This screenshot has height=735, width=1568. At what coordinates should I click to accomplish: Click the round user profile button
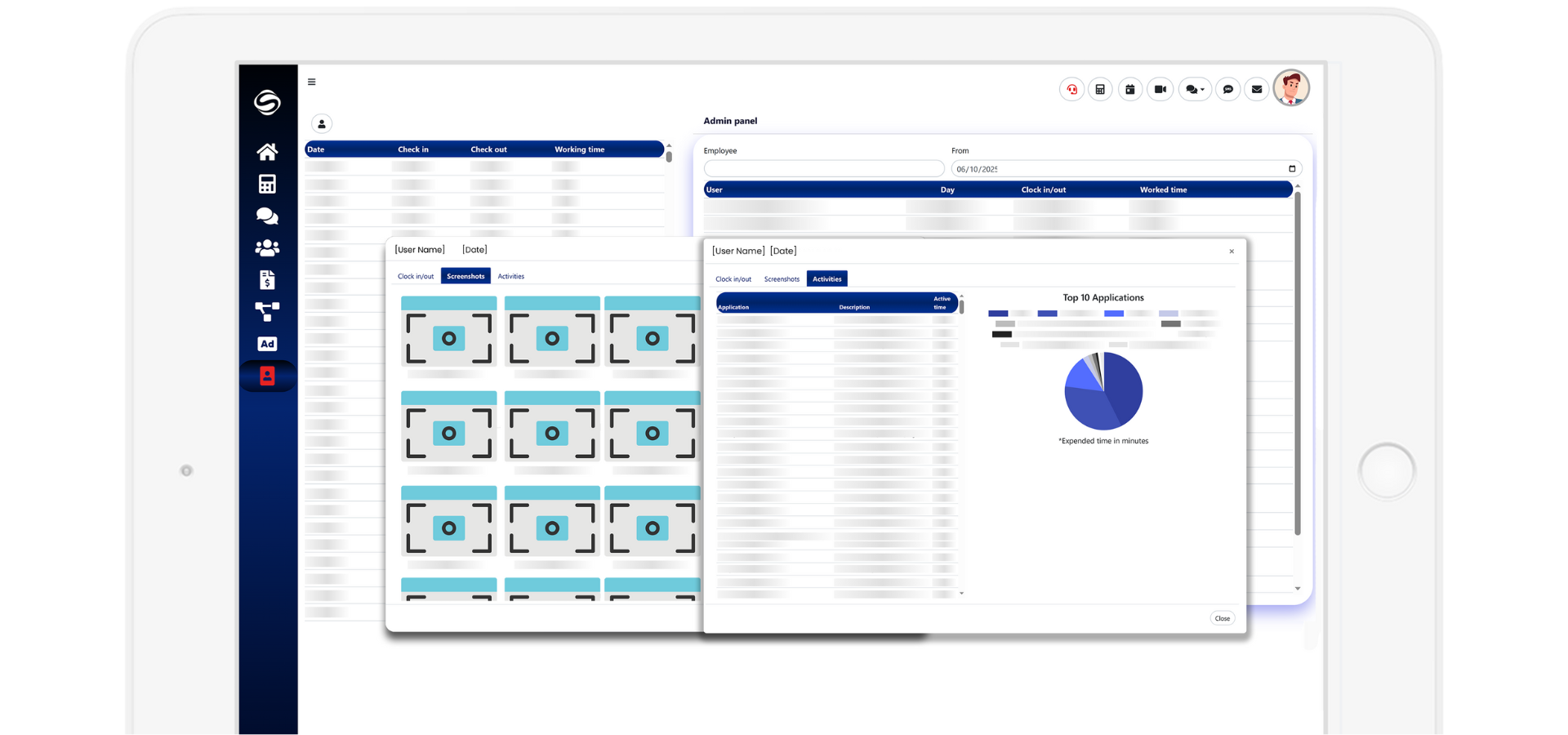[x=322, y=124]
